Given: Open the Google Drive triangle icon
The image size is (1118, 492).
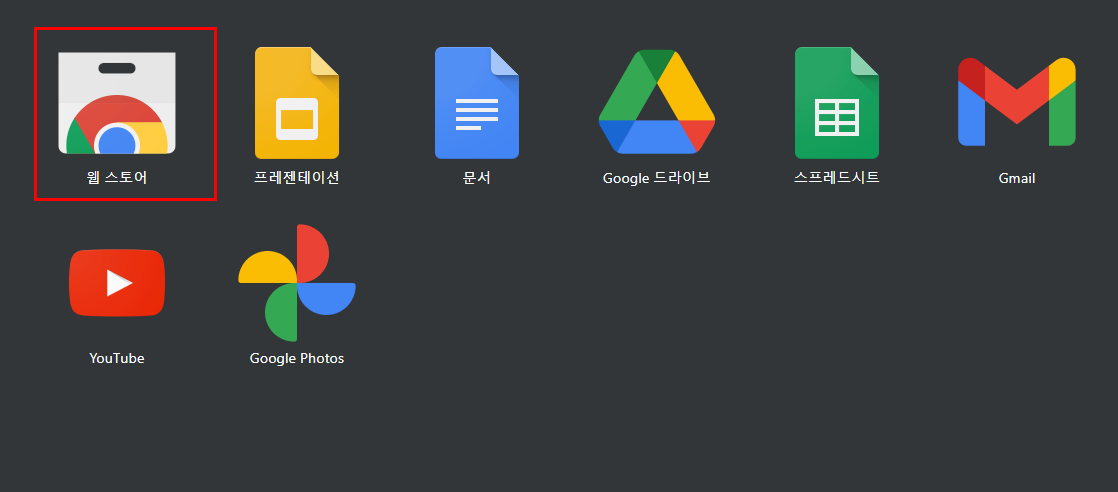Looking at the screenshot, I should pos(657,101).
